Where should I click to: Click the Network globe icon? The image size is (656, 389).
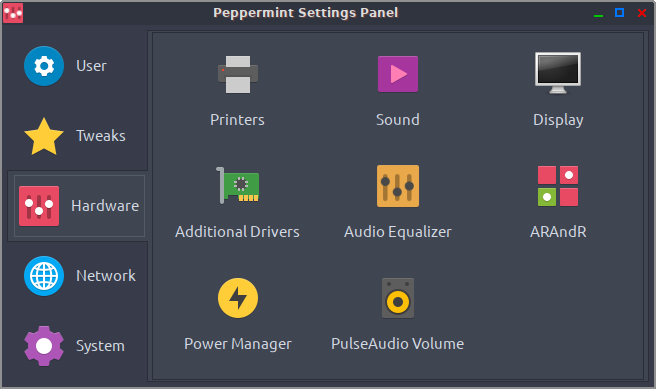point(44,276)
